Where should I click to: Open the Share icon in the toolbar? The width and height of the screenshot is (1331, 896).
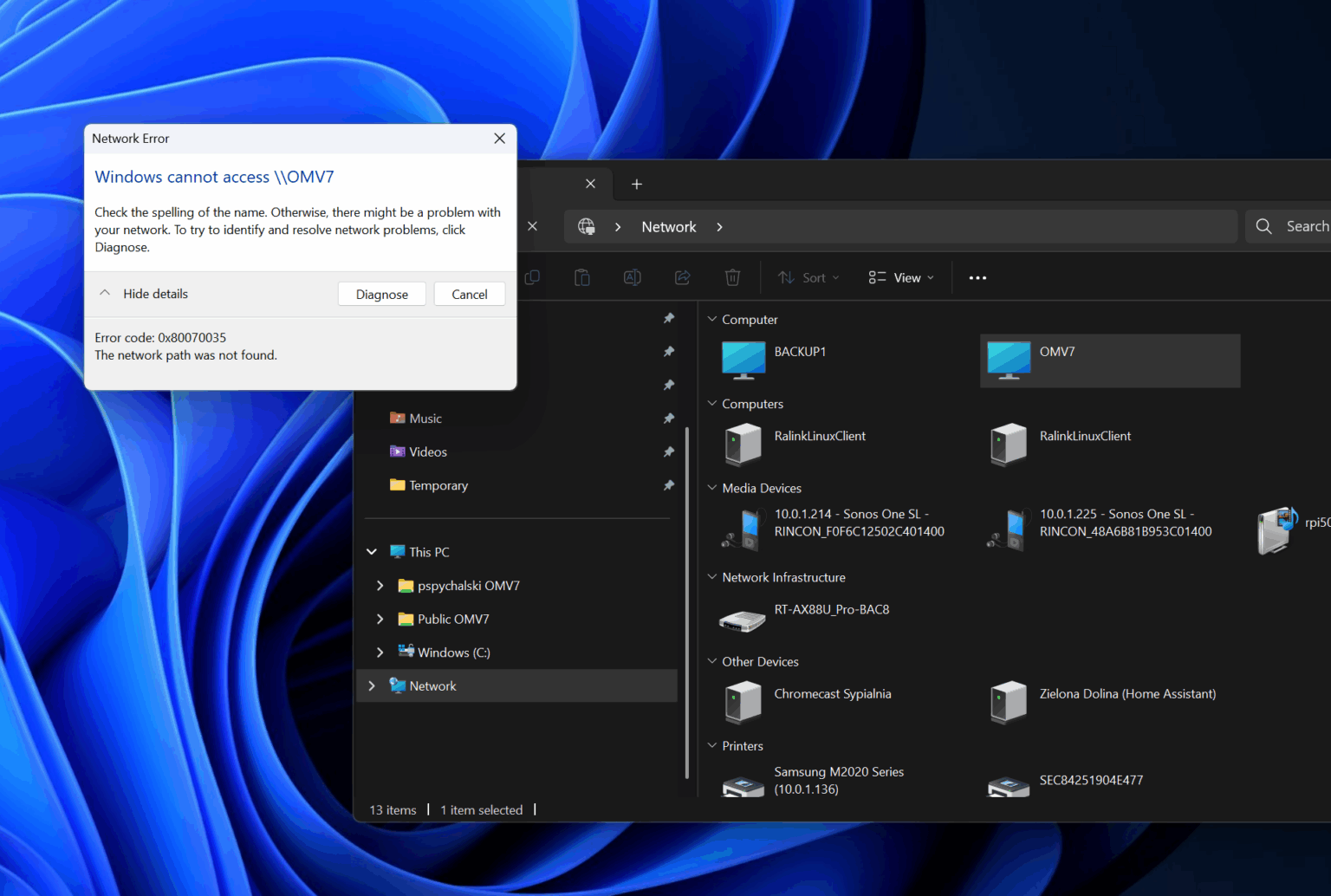pyautogui.click(x=682, y=277)
